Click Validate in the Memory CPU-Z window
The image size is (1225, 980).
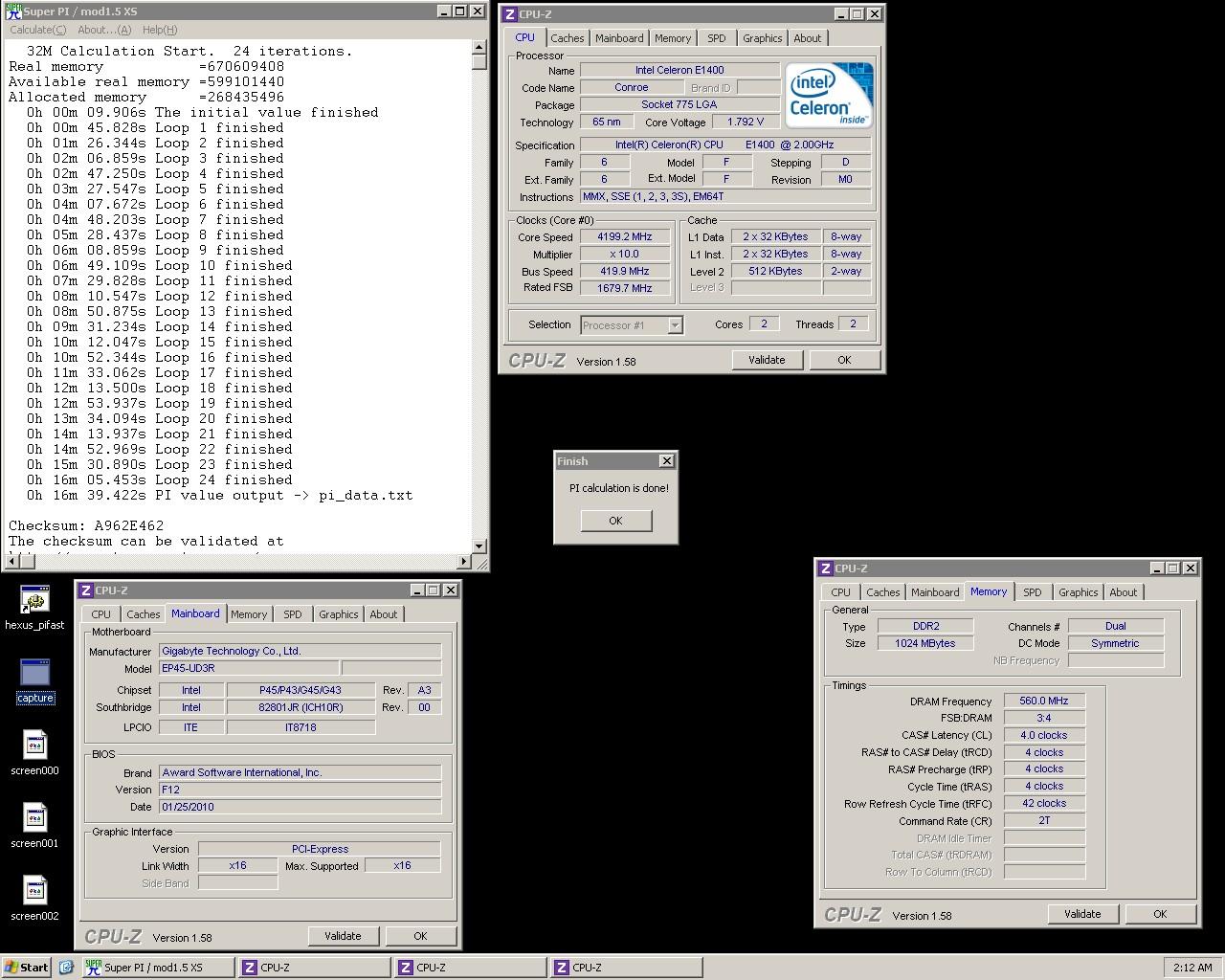point(1082,914)
